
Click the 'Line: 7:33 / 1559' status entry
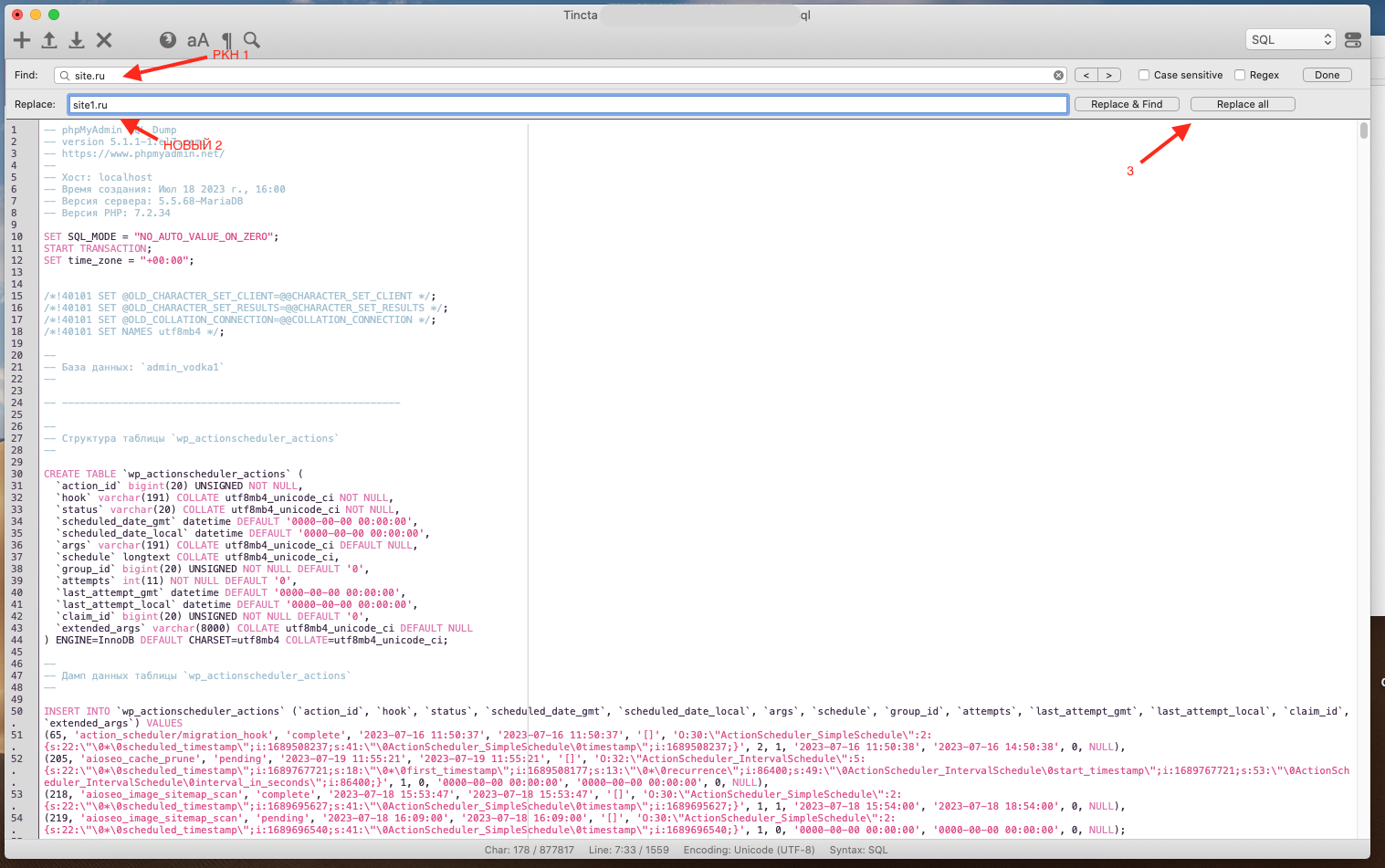(x=628, y=850)
